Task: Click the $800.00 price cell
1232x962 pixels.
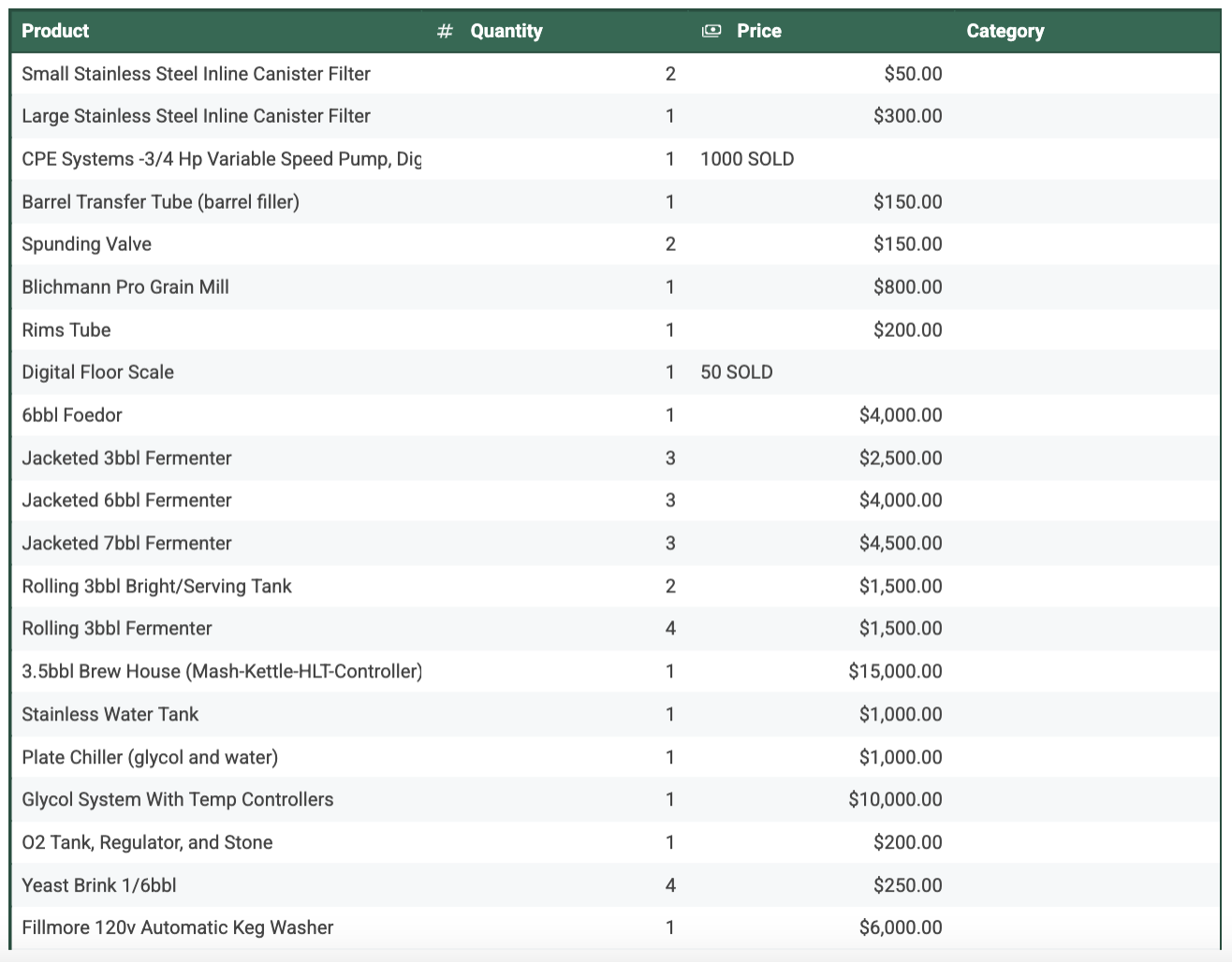Action: pos(907,287)
